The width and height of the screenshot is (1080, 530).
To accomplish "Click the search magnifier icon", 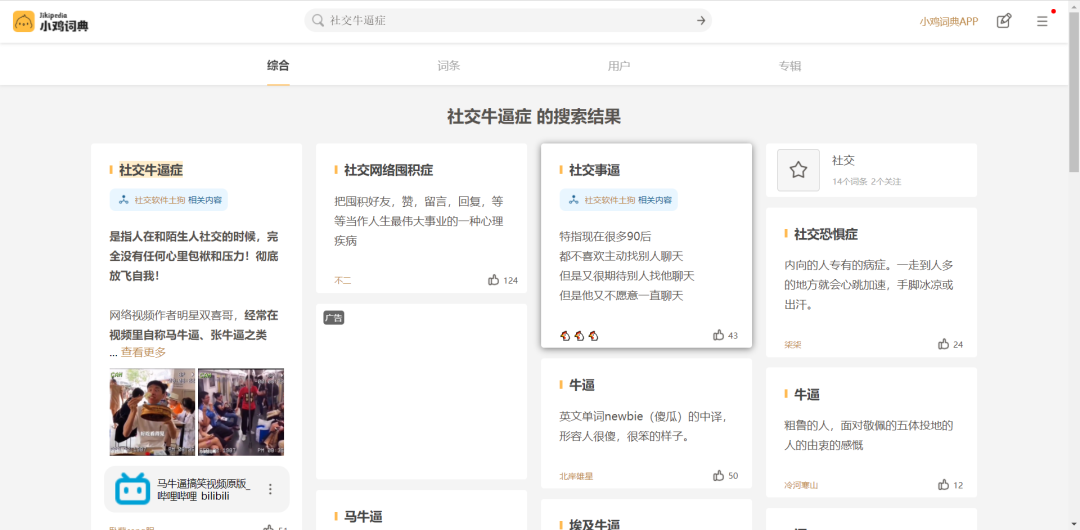I will (318, 21).
